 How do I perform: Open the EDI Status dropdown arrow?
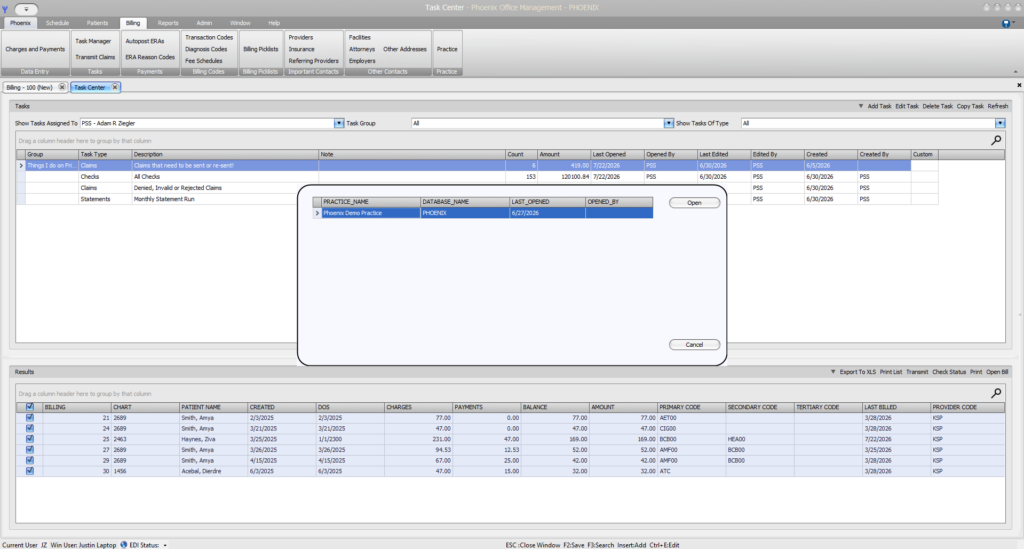click(x=165, y=545)
